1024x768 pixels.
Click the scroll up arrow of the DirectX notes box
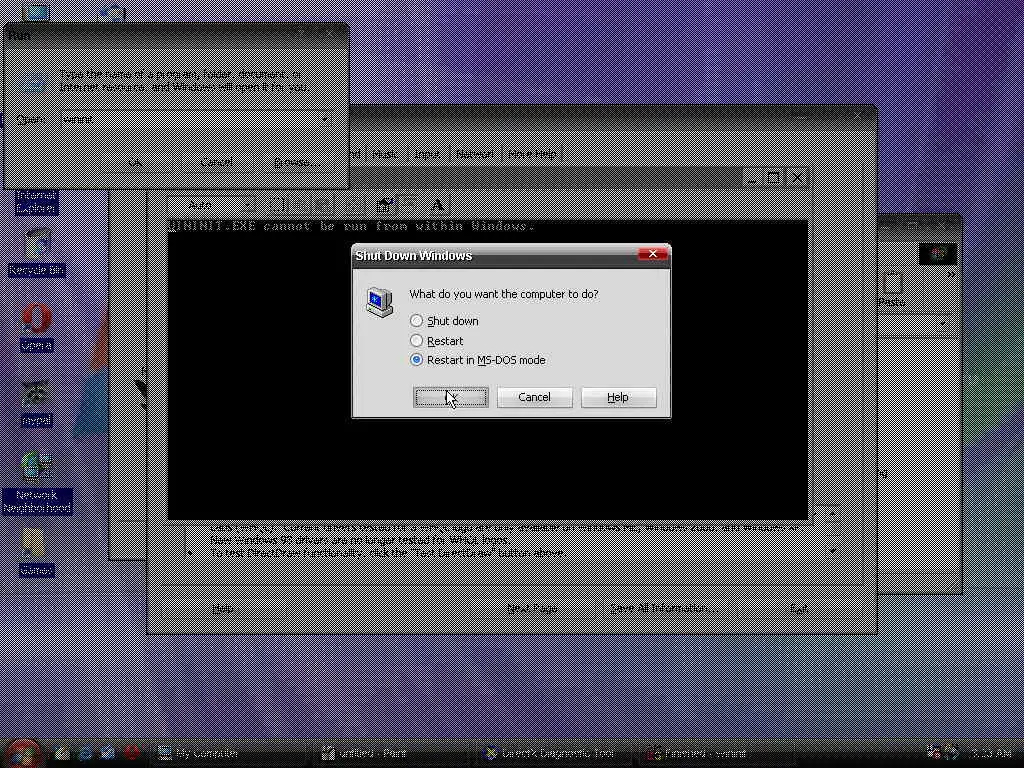tap(832, 514)
